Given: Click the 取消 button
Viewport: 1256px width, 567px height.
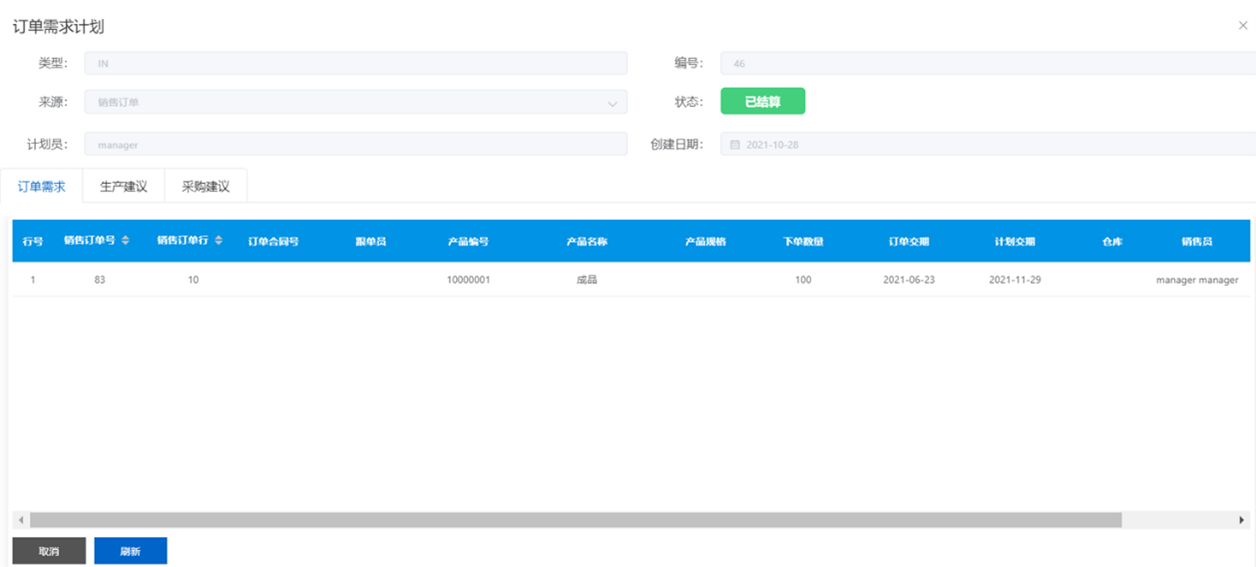Looking at the screenshot, I should [x=49, y=551].
